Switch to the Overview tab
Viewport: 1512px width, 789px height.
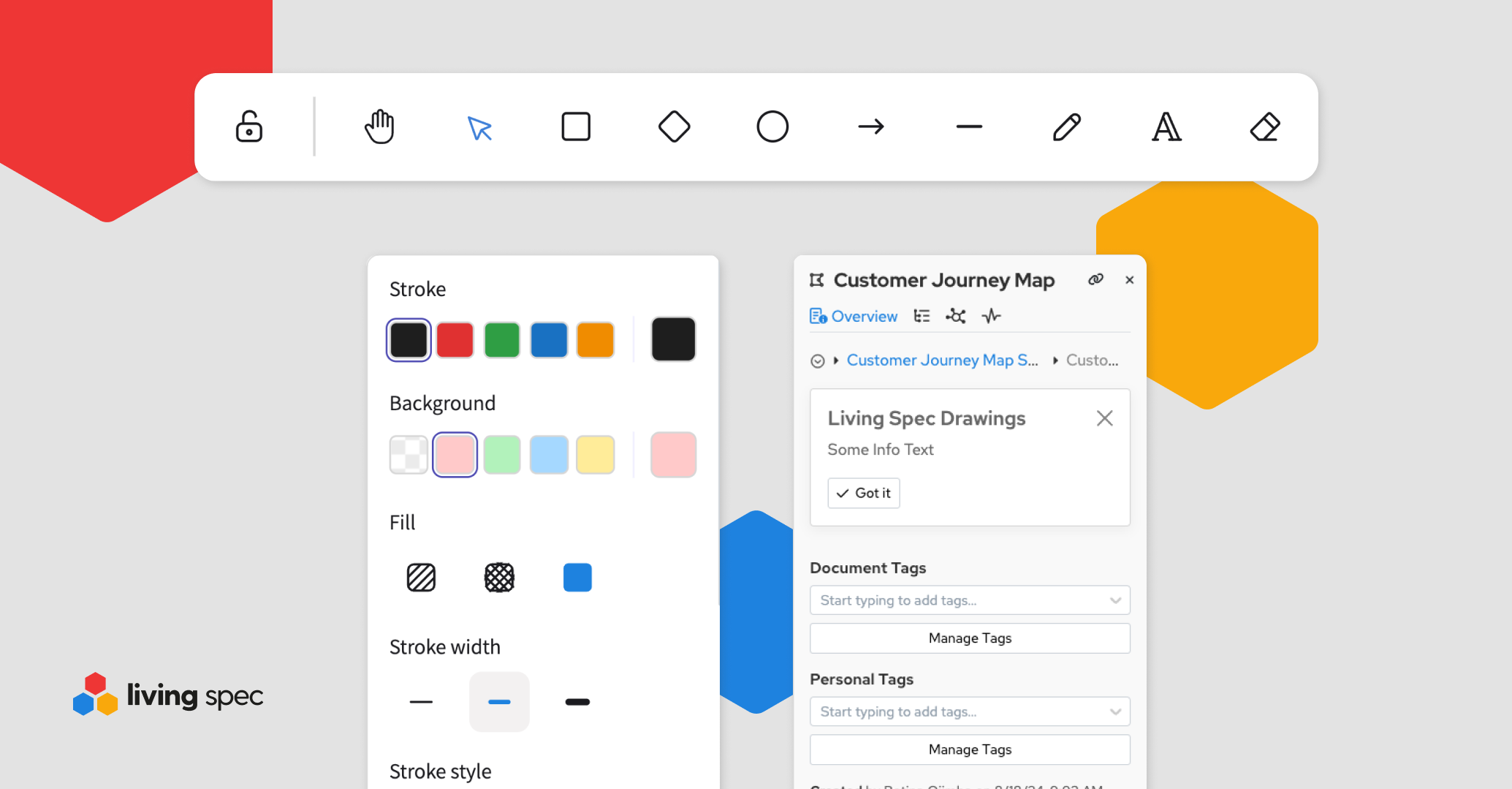854,316
